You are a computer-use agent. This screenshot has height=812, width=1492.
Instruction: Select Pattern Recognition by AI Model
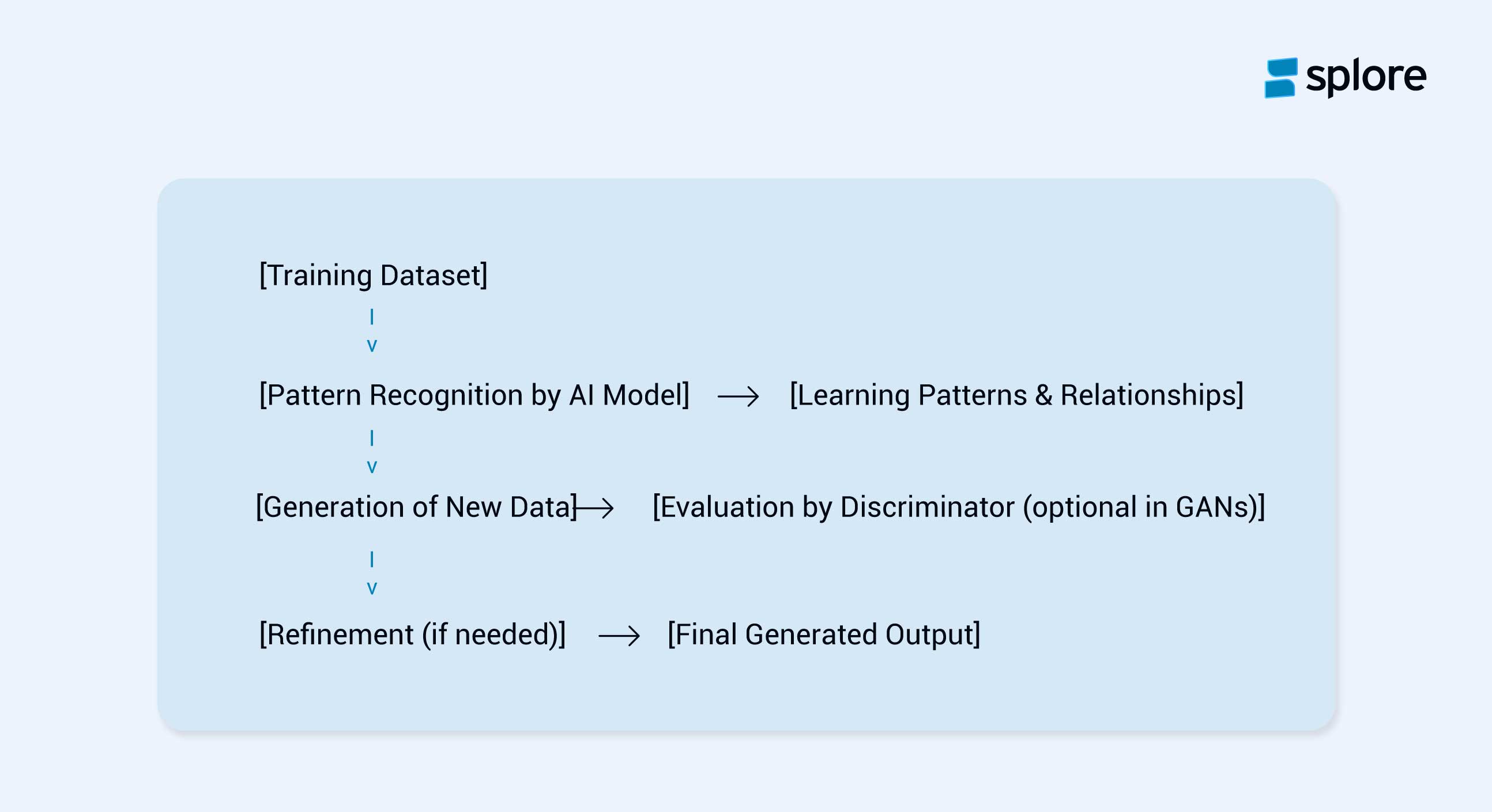pyautogui.click(x=474, y=395)
